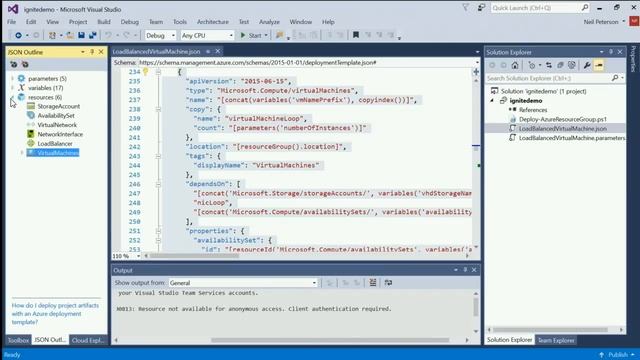Viewport: 640px width, 360px height.
Task: Pin the Solution Explorer panel with pushpin
Action: pyautogui.click(x=611, y=52)
